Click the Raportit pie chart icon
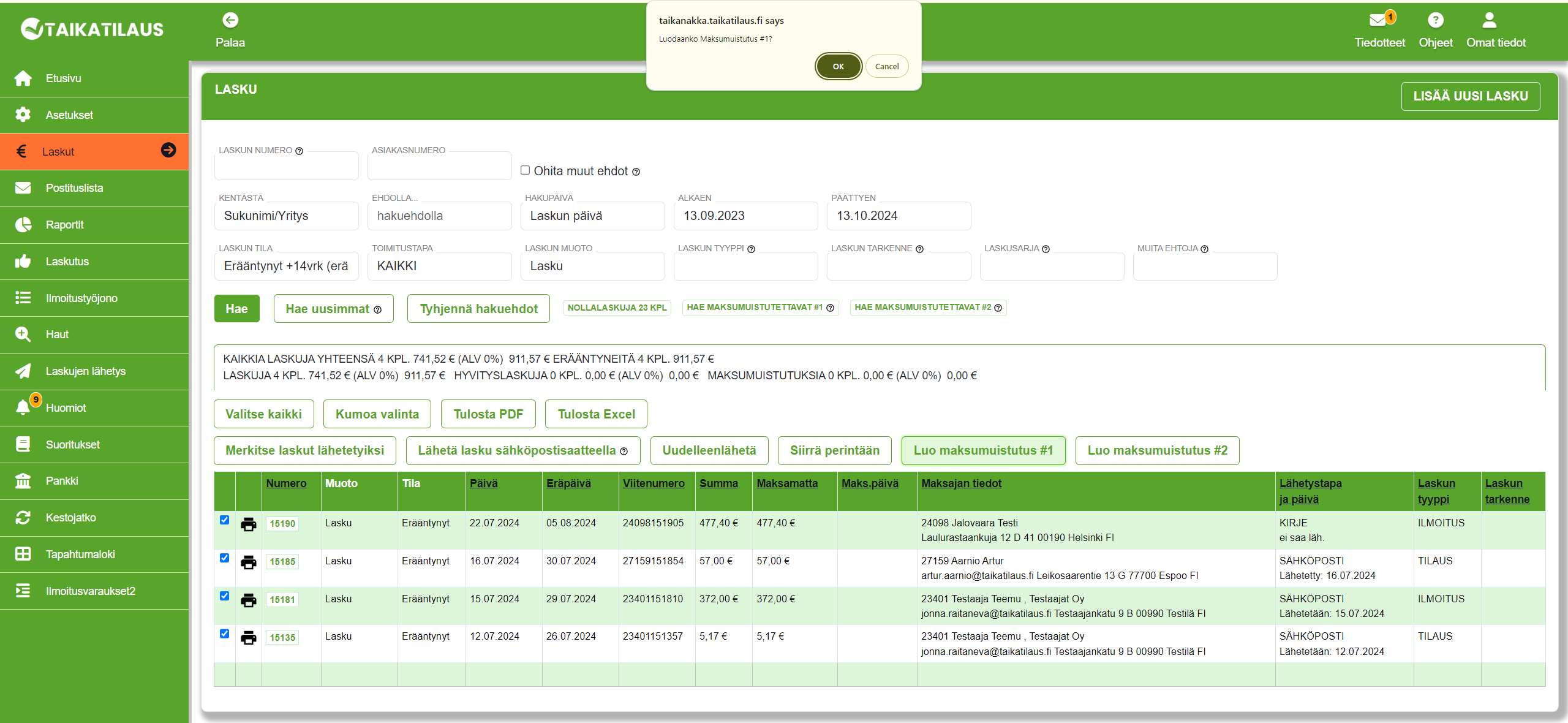This screenshot has width=1568, height=723. point(23,225)
